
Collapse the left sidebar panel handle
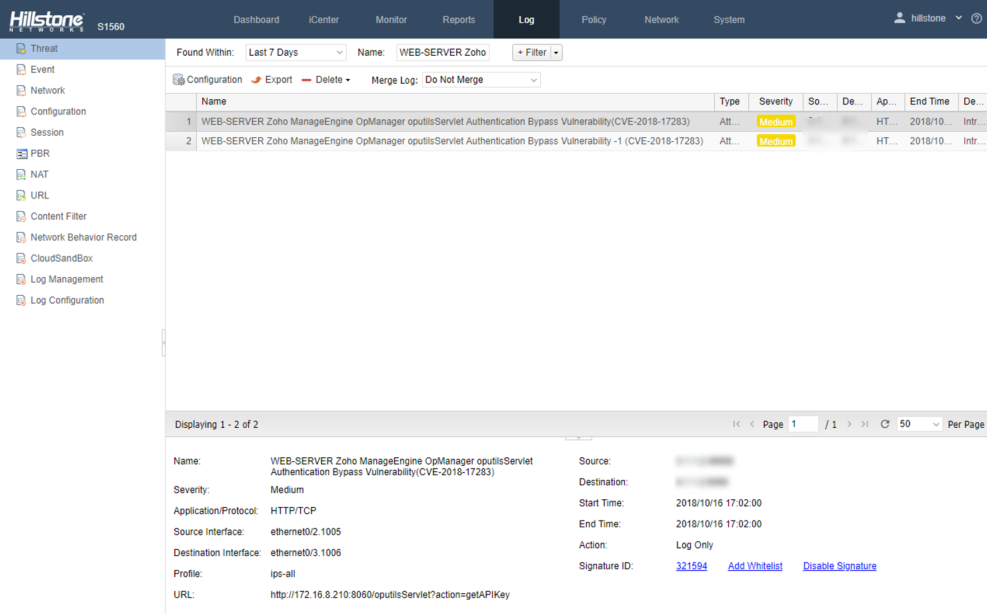pos(164,343)
